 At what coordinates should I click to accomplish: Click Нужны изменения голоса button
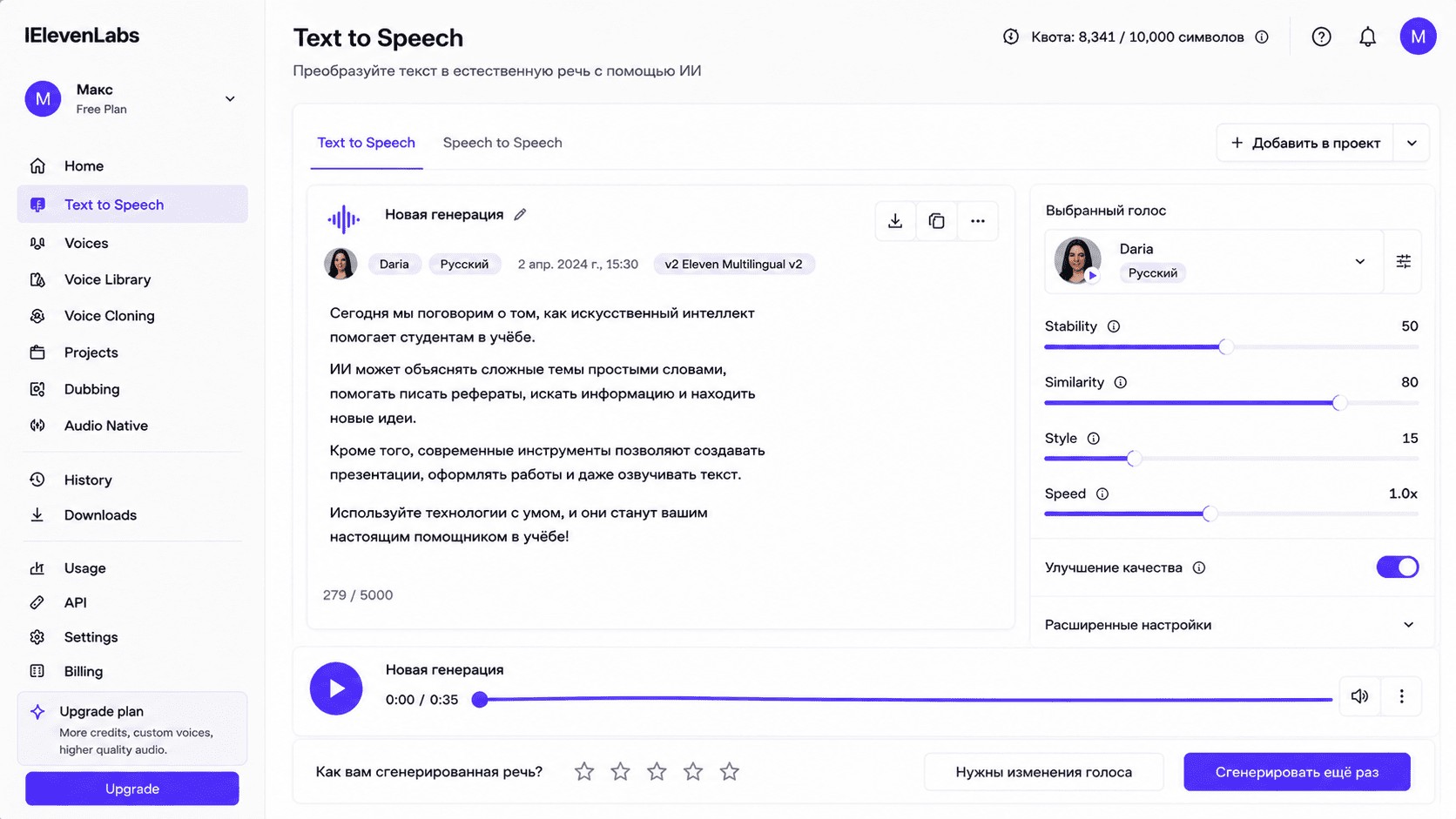[x=1043, y=772]
